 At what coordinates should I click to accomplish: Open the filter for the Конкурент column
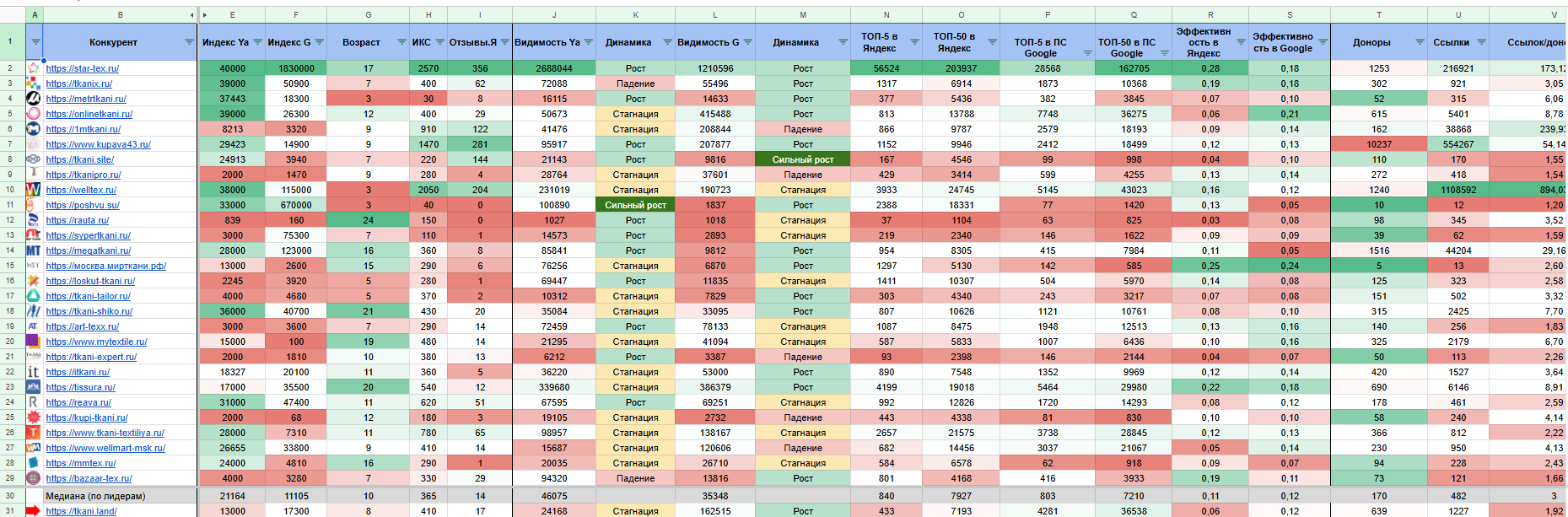[189, 42]
